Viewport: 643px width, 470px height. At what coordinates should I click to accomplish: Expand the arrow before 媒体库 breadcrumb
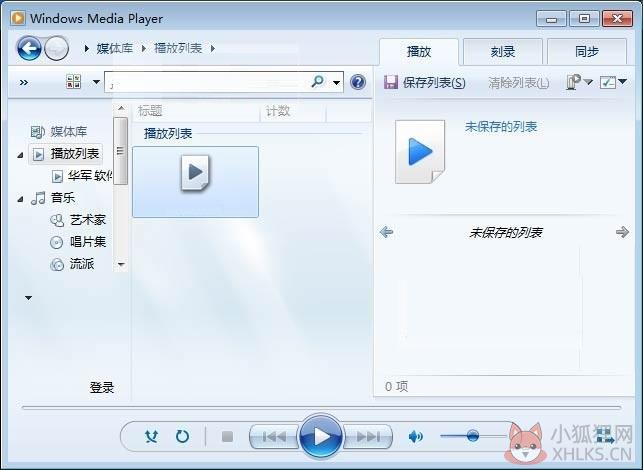87,48
